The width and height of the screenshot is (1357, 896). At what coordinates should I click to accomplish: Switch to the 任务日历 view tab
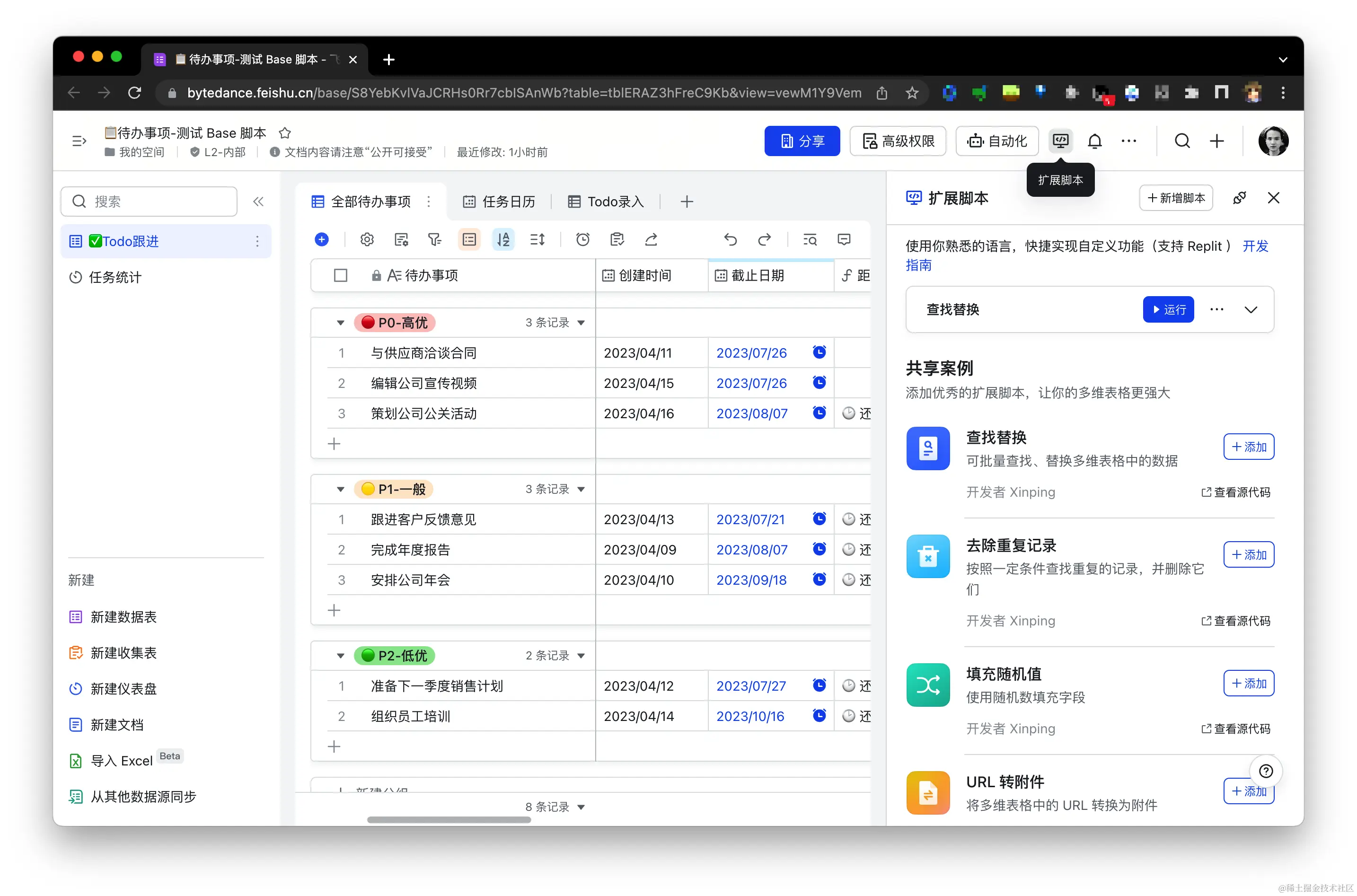point(499,202)
